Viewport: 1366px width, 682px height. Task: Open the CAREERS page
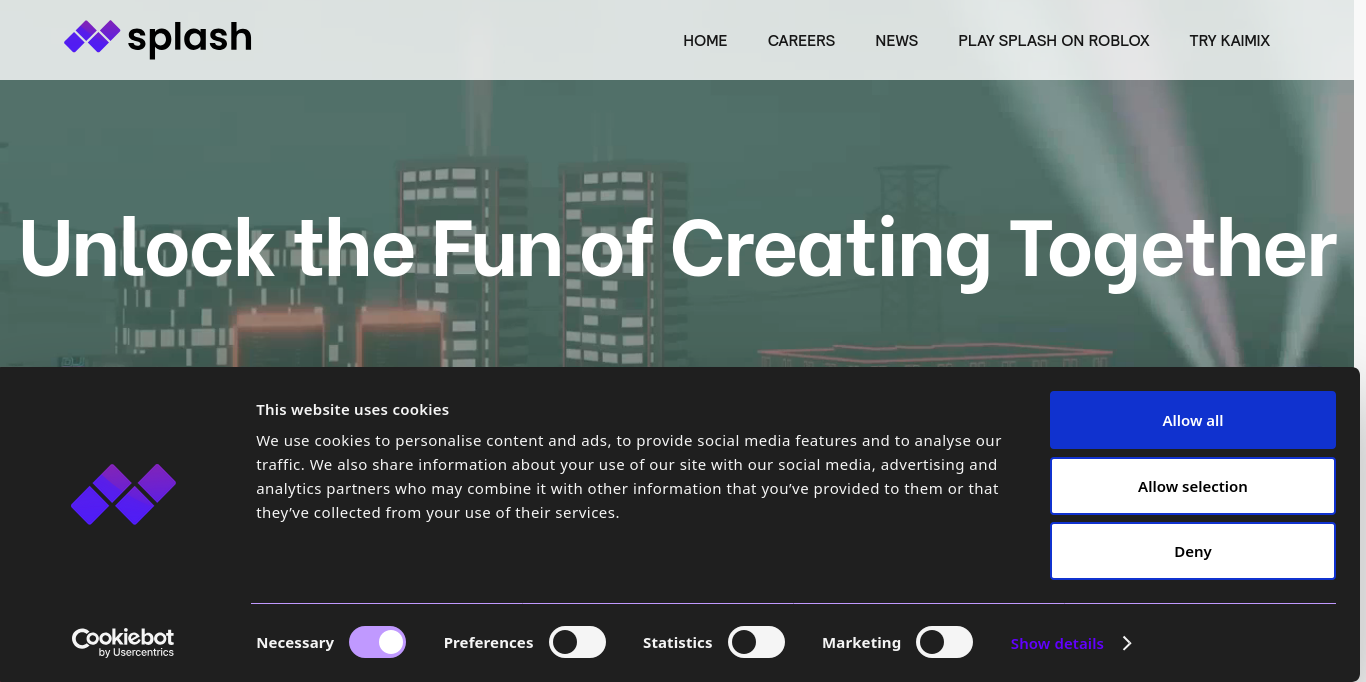coord(801,41)
